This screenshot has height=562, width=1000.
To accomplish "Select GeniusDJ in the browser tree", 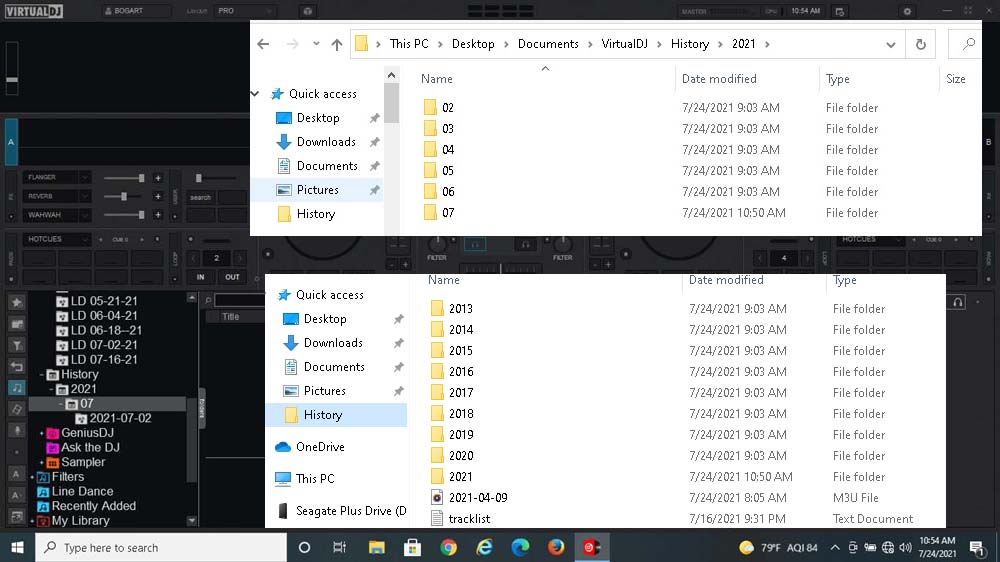I will point(85,433).
